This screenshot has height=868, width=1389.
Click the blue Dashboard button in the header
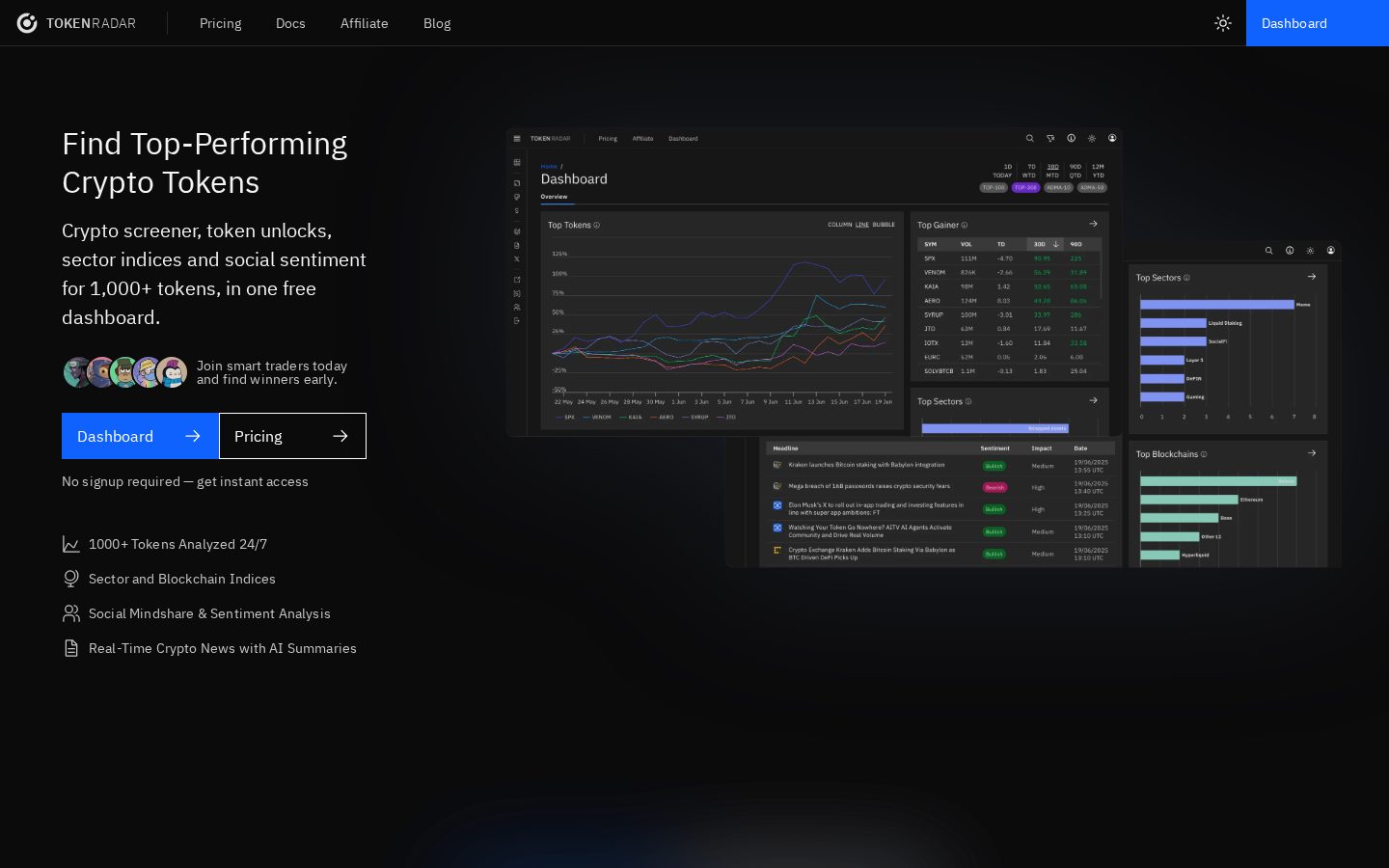1318,23
